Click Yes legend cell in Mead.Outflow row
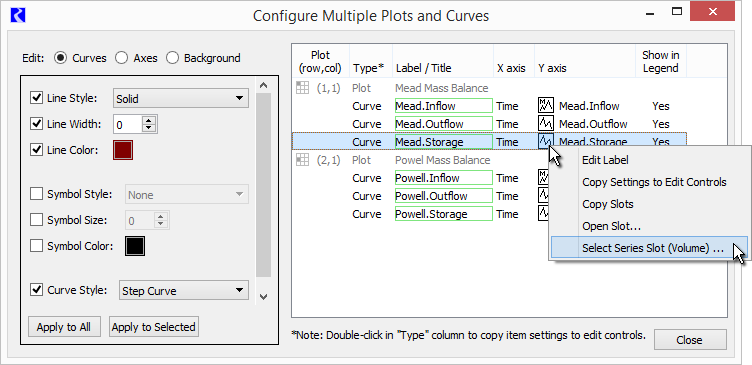Viewport: 752px width, 365px height. tap(660, 124)
